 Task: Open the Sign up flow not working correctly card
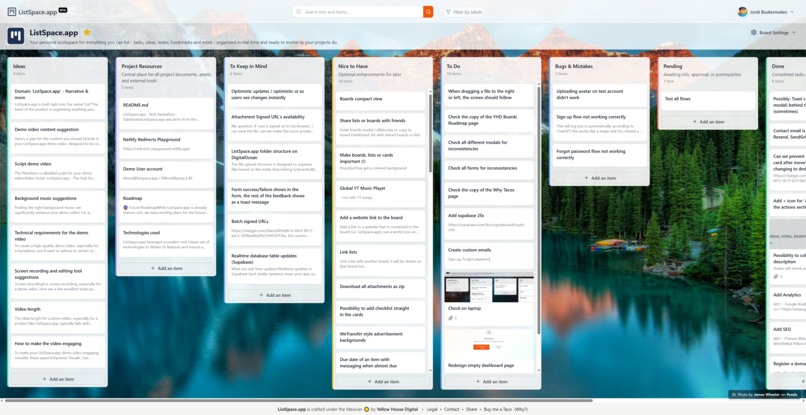(599, 124)
